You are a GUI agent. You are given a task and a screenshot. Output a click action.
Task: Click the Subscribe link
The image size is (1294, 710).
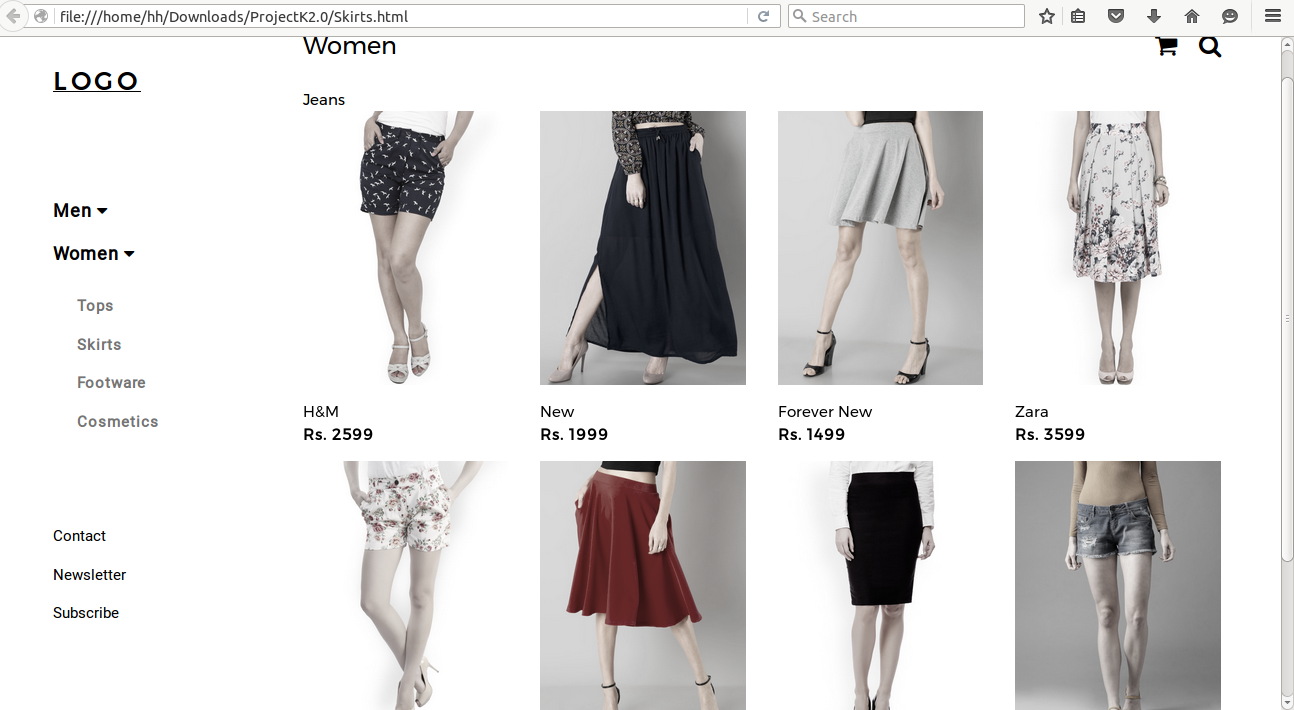coord(86,613)
